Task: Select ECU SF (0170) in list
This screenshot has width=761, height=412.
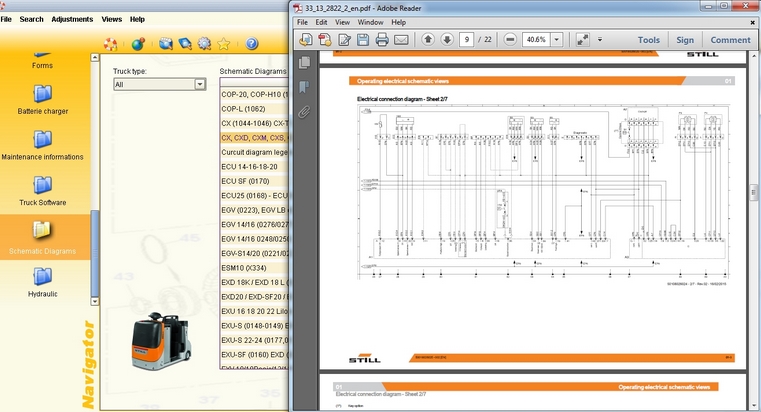Action: point(254,181)
